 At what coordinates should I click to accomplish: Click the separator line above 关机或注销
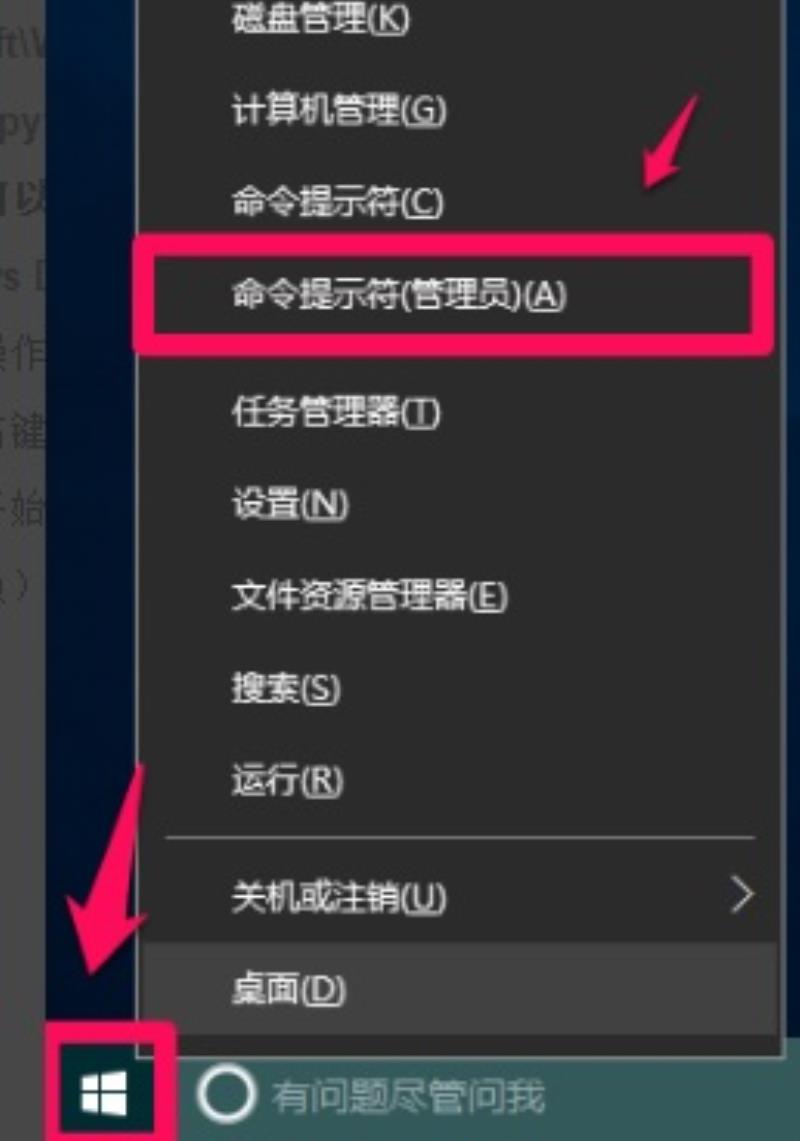click(x=460, y=838)
